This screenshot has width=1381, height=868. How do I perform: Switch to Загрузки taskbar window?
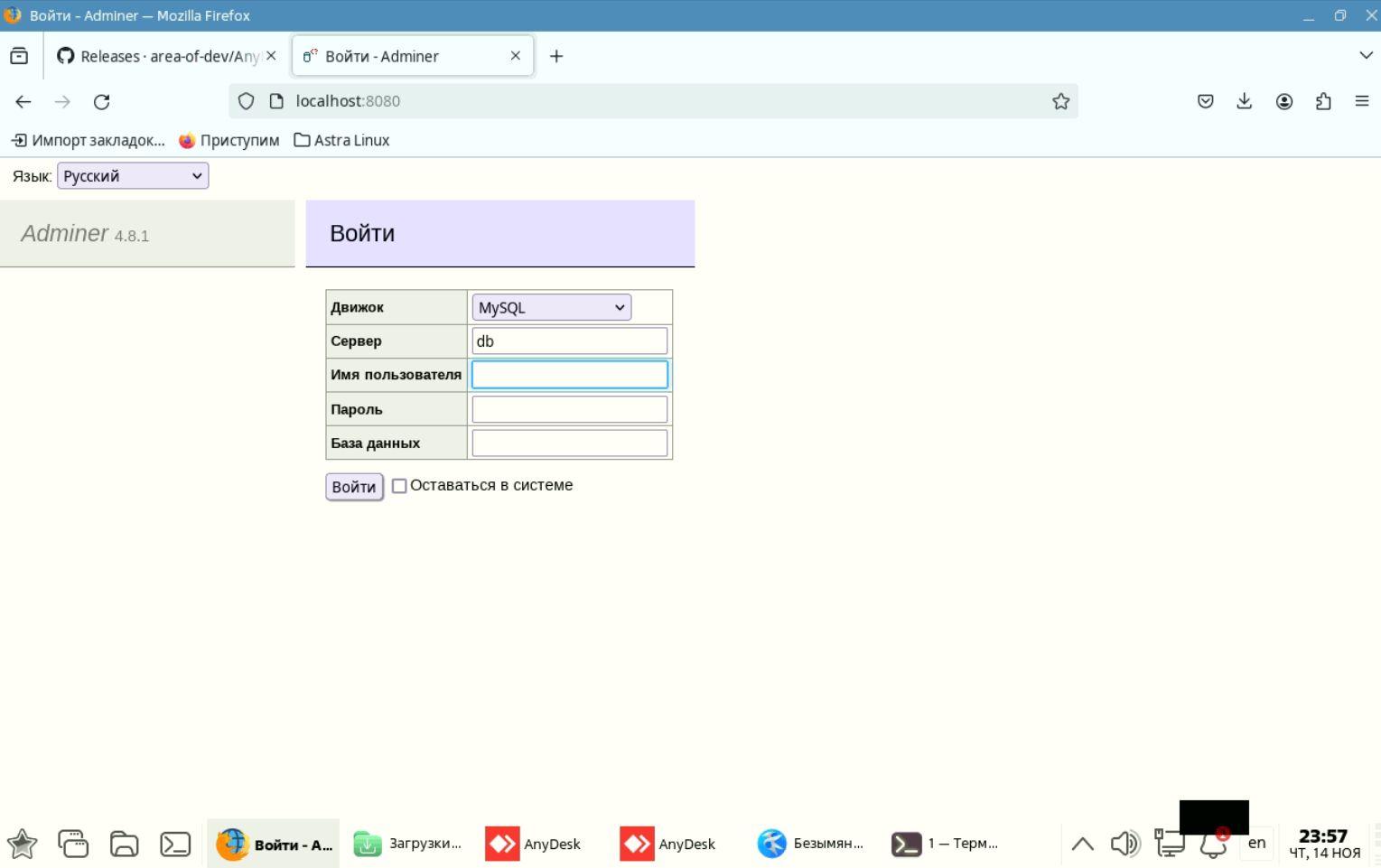[408, 844]
